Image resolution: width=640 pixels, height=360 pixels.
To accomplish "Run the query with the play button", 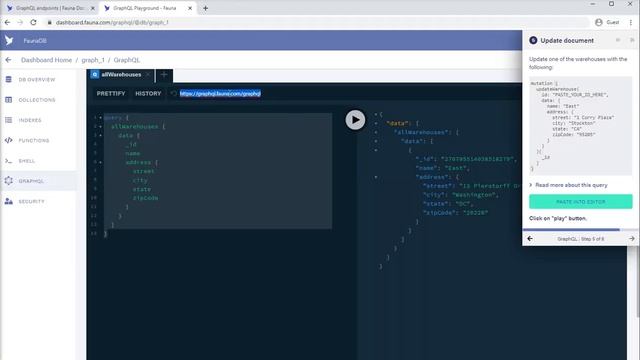I will tap(355, 120).
